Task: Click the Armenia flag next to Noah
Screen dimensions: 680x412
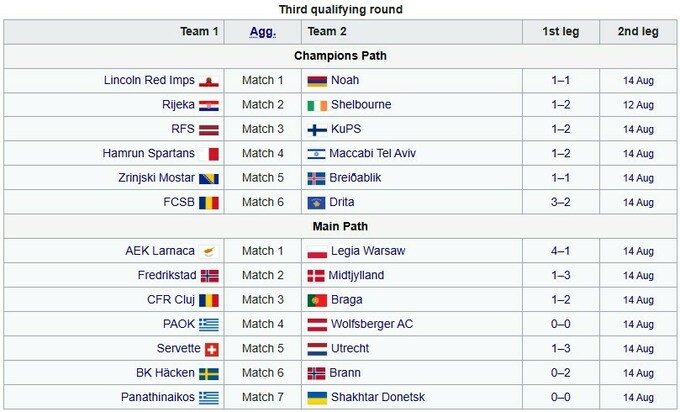Action: tap(316, 80)
